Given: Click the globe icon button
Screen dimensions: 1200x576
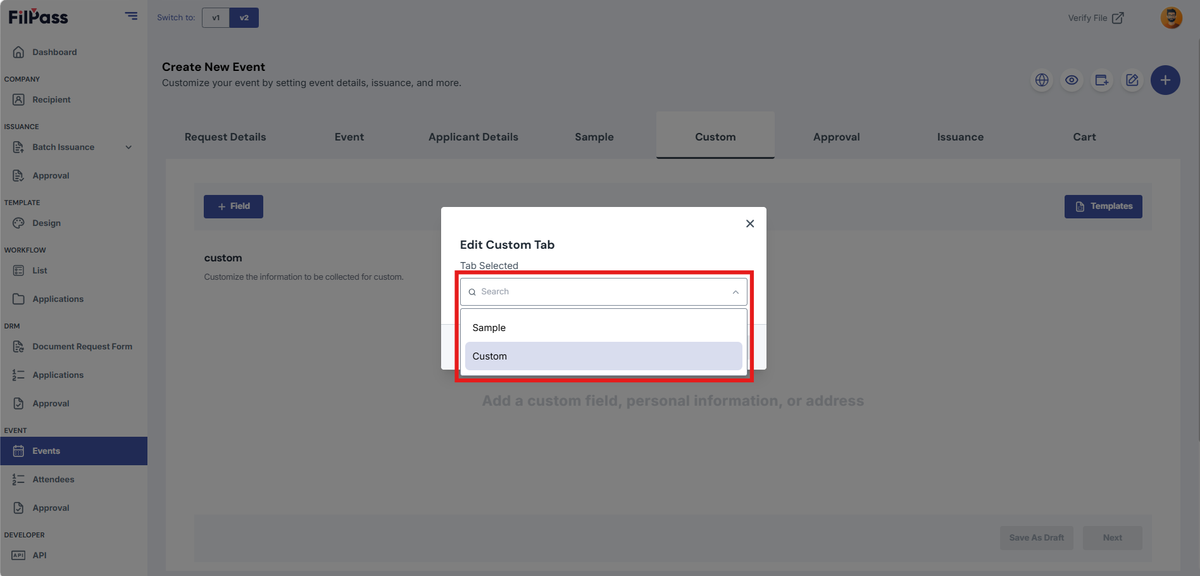Looking at the screenshot, I should click(1042, 80).
